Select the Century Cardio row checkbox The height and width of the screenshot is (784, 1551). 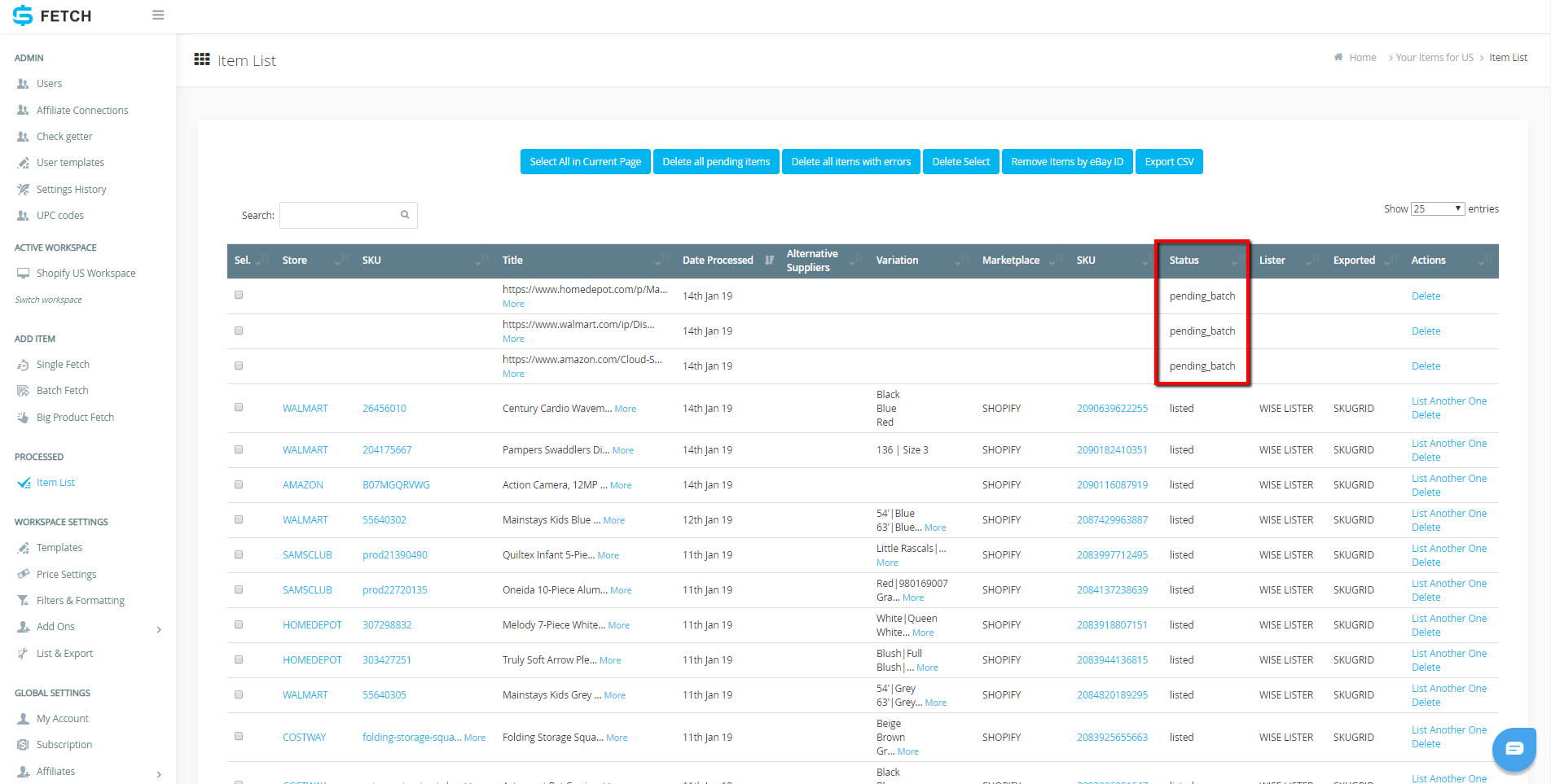(x=239, y=407)
